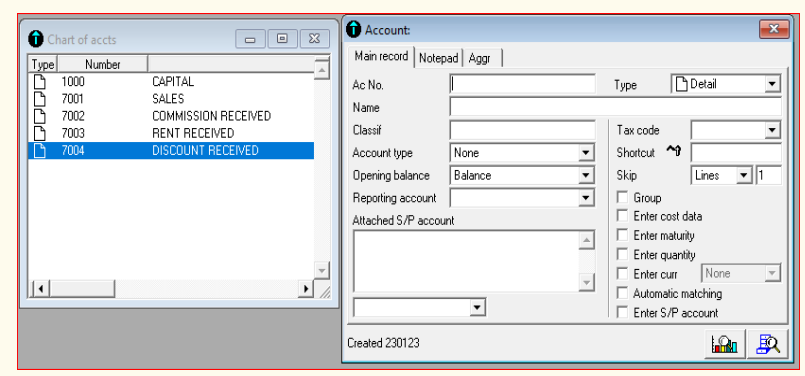Switch to the Main record tab
Viewport: 805px width, 376px height.
coord(381,56)
